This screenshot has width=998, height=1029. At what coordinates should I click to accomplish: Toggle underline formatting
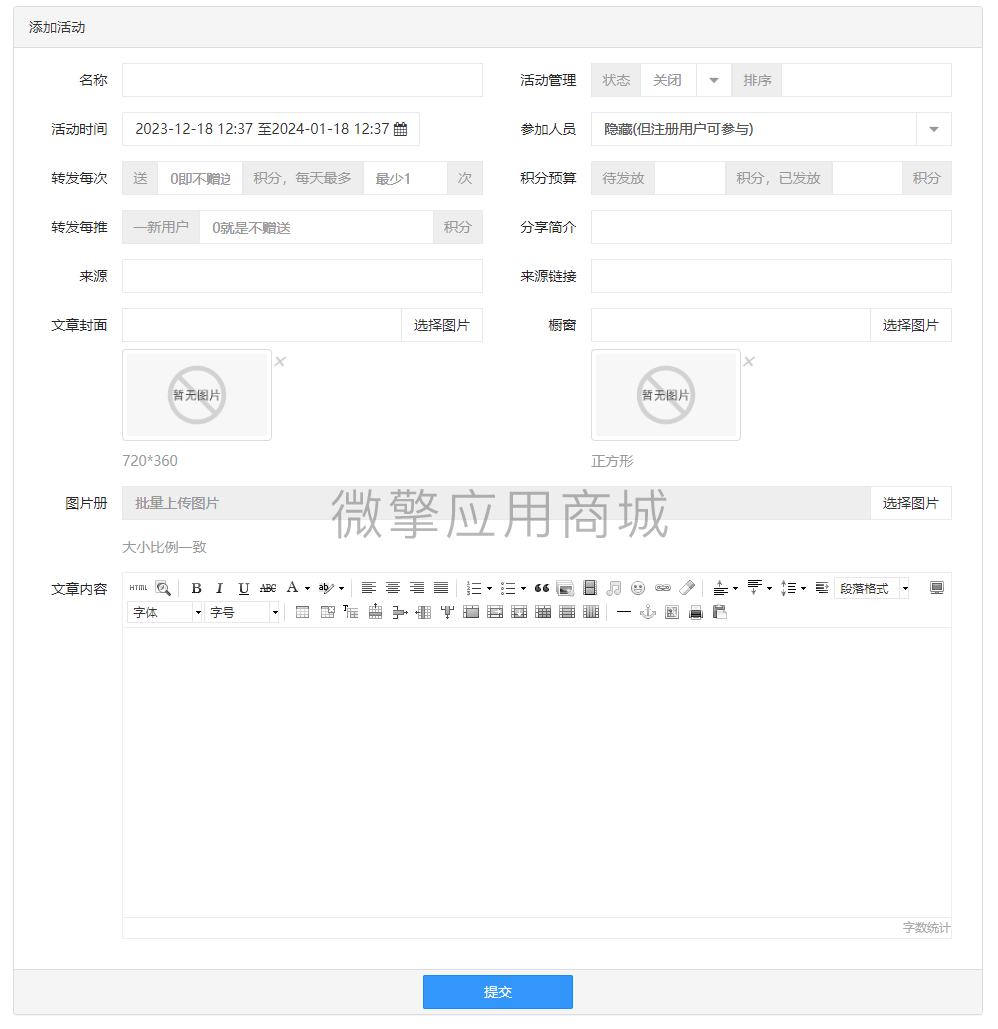pyautogui.click(x=243, y=589)
